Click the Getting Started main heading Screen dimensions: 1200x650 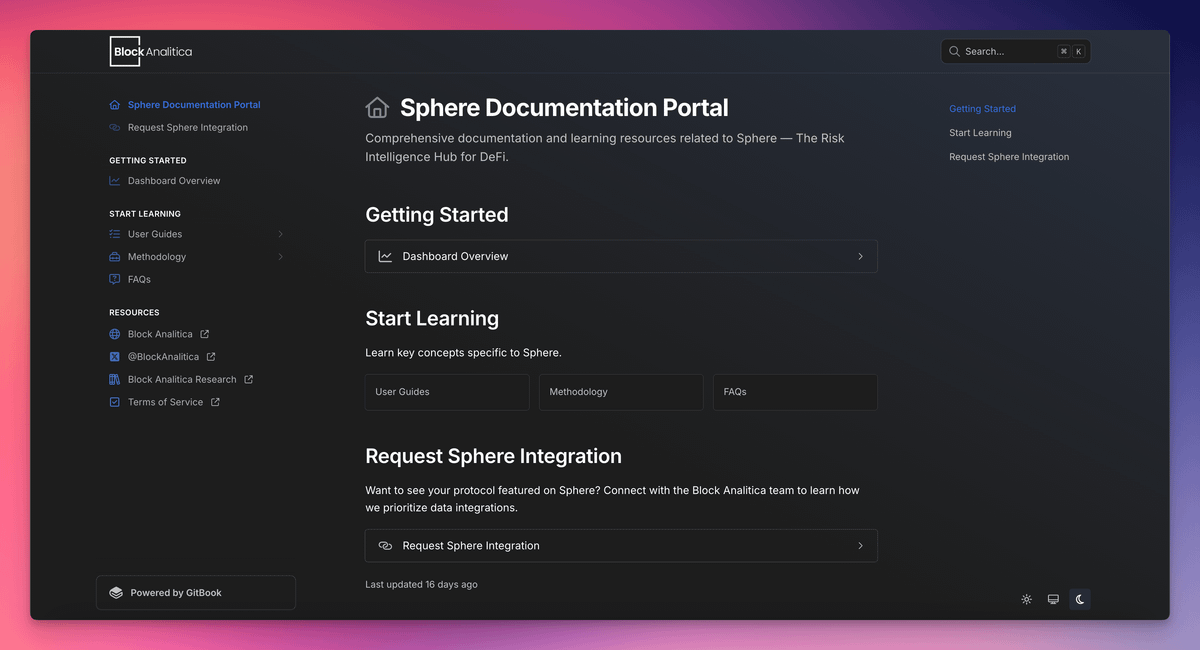point(437,215)
